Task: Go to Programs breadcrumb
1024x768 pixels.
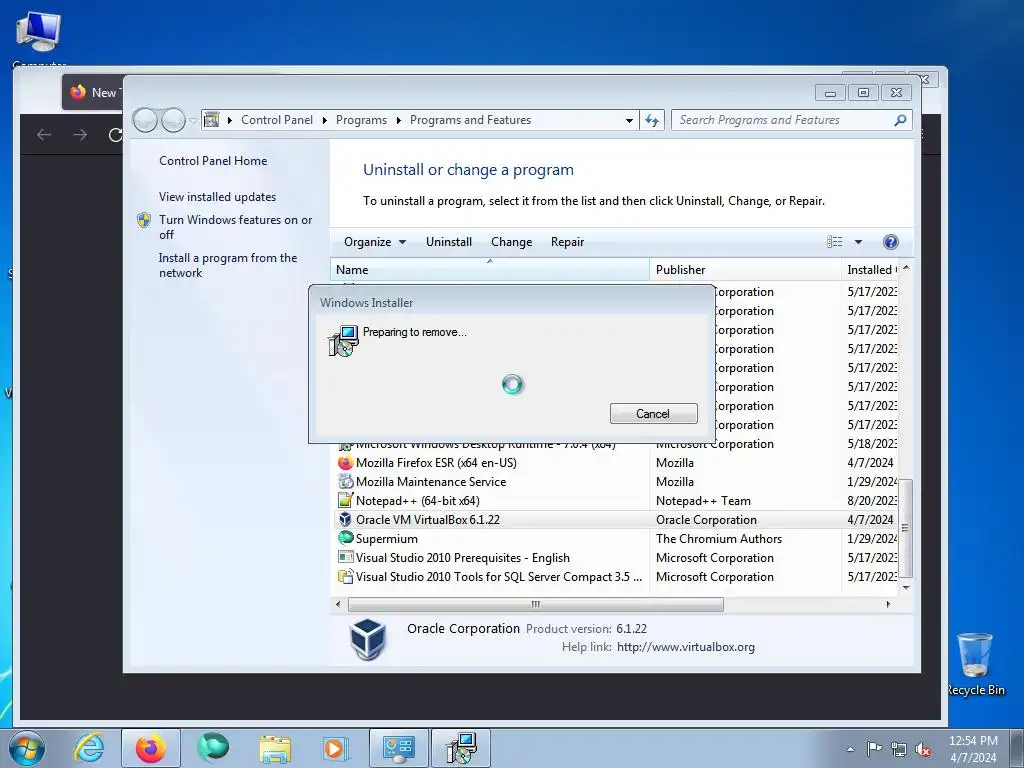Action: [x=361, y=120]
